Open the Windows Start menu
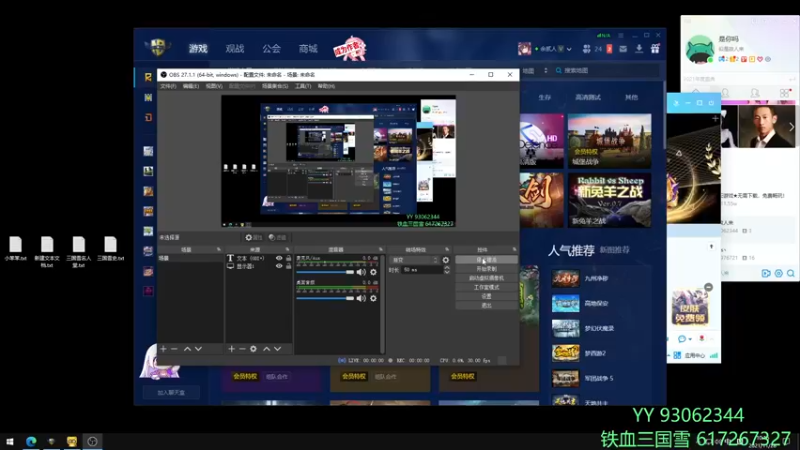800x450 pixels. tap(10, 441)
